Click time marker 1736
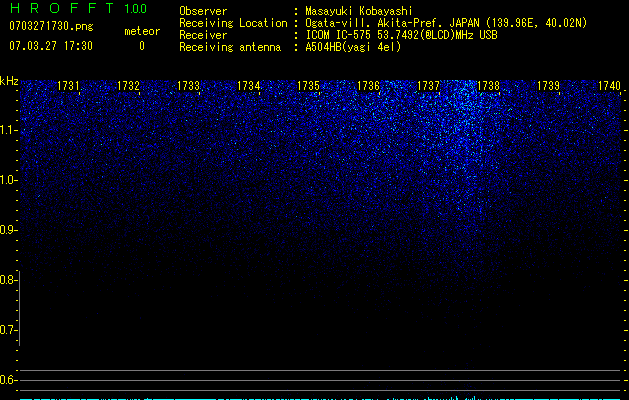Viewport: 629px width, 400px height. [368, 86]
